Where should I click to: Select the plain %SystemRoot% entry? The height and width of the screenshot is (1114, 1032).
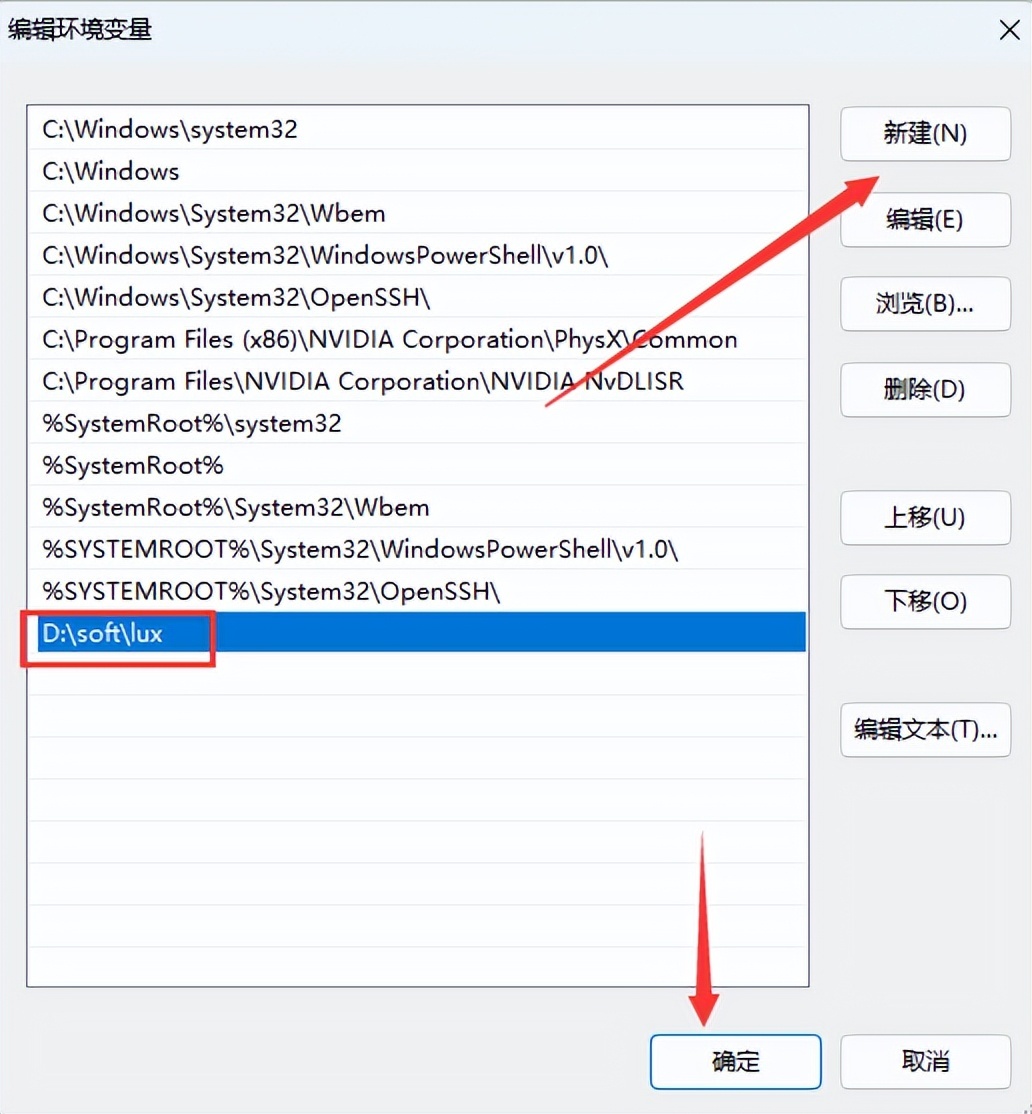coord(417,465)
